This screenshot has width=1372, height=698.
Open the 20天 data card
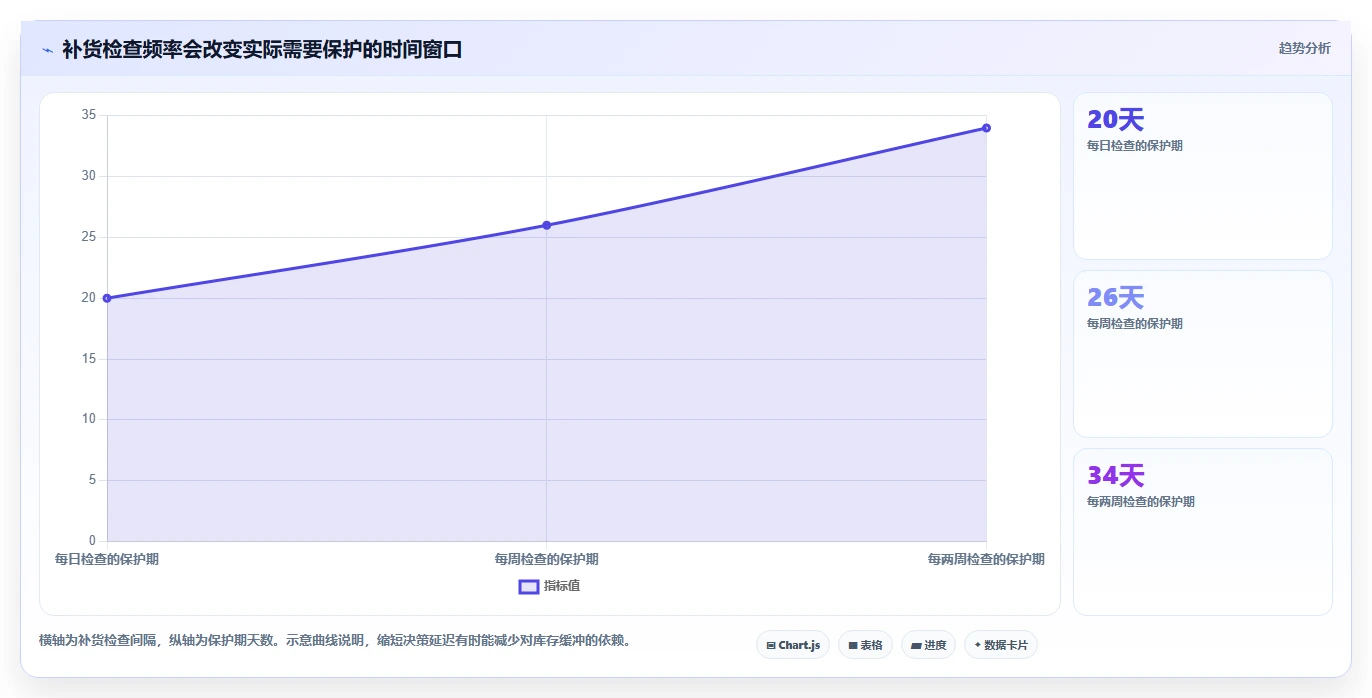(x=1202, y=176)
